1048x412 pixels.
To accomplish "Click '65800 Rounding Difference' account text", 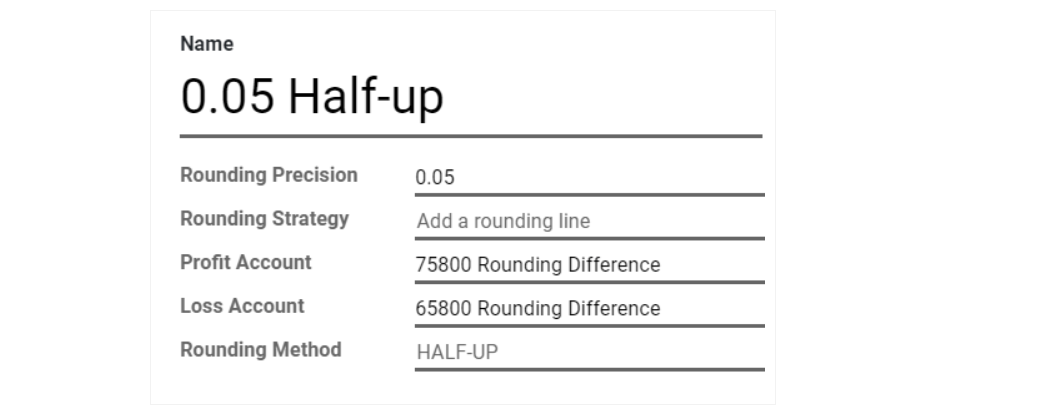I will 538,308.
